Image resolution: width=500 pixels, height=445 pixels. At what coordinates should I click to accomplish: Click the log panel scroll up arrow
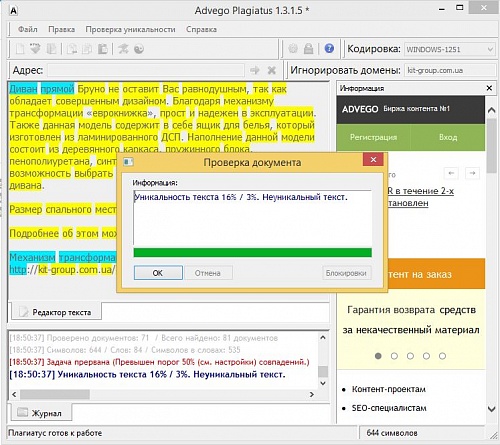[x=323, y=337]
